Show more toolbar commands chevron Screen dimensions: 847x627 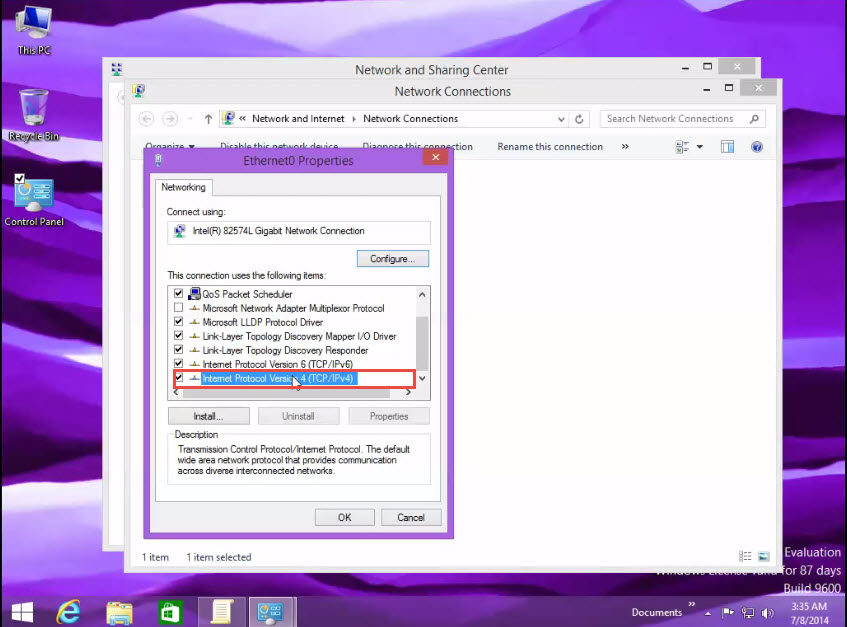(625, 146)
